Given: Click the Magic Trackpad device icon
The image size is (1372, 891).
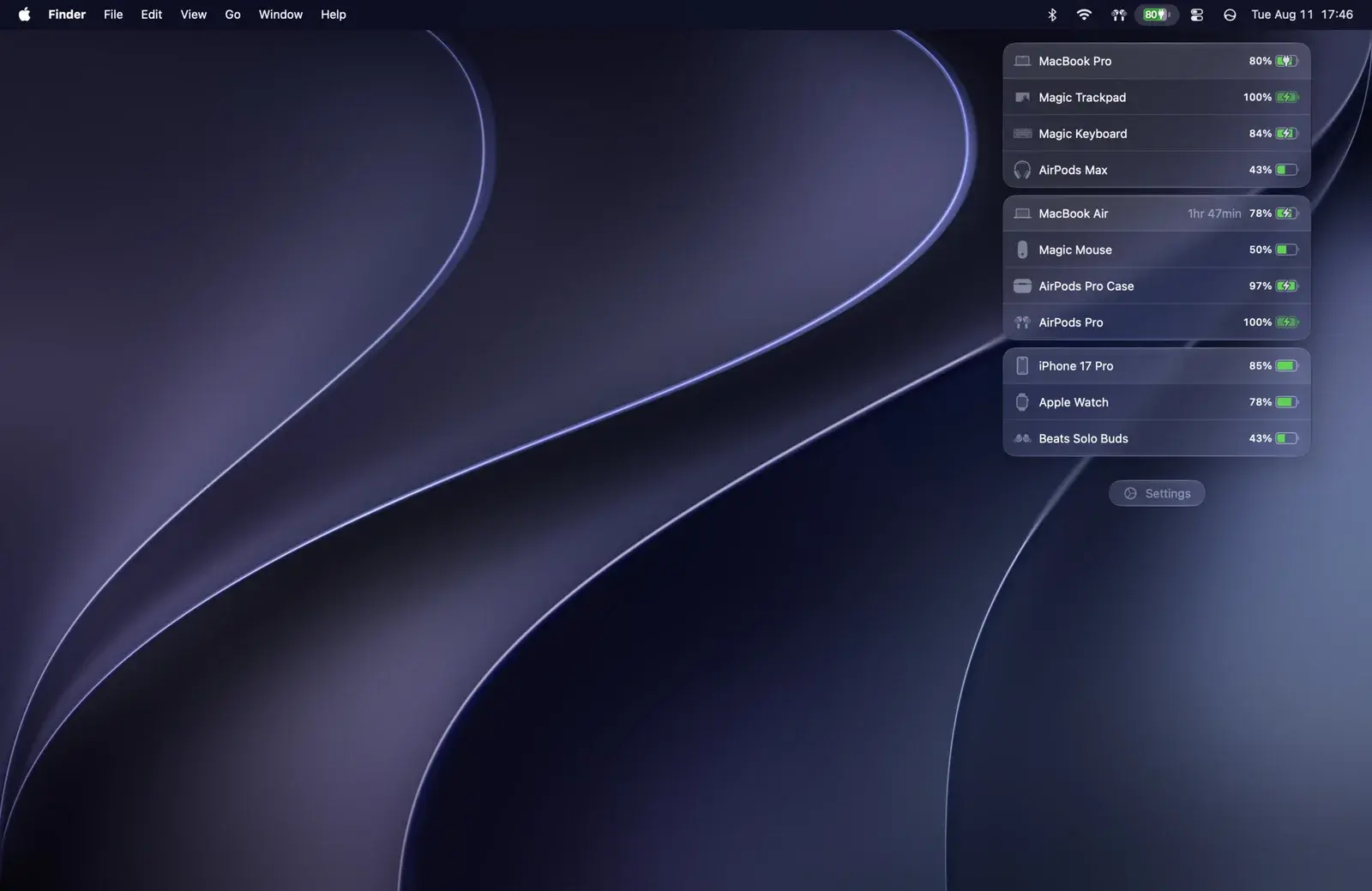Looking at the screenshot, I should [x=1022, y=97].
